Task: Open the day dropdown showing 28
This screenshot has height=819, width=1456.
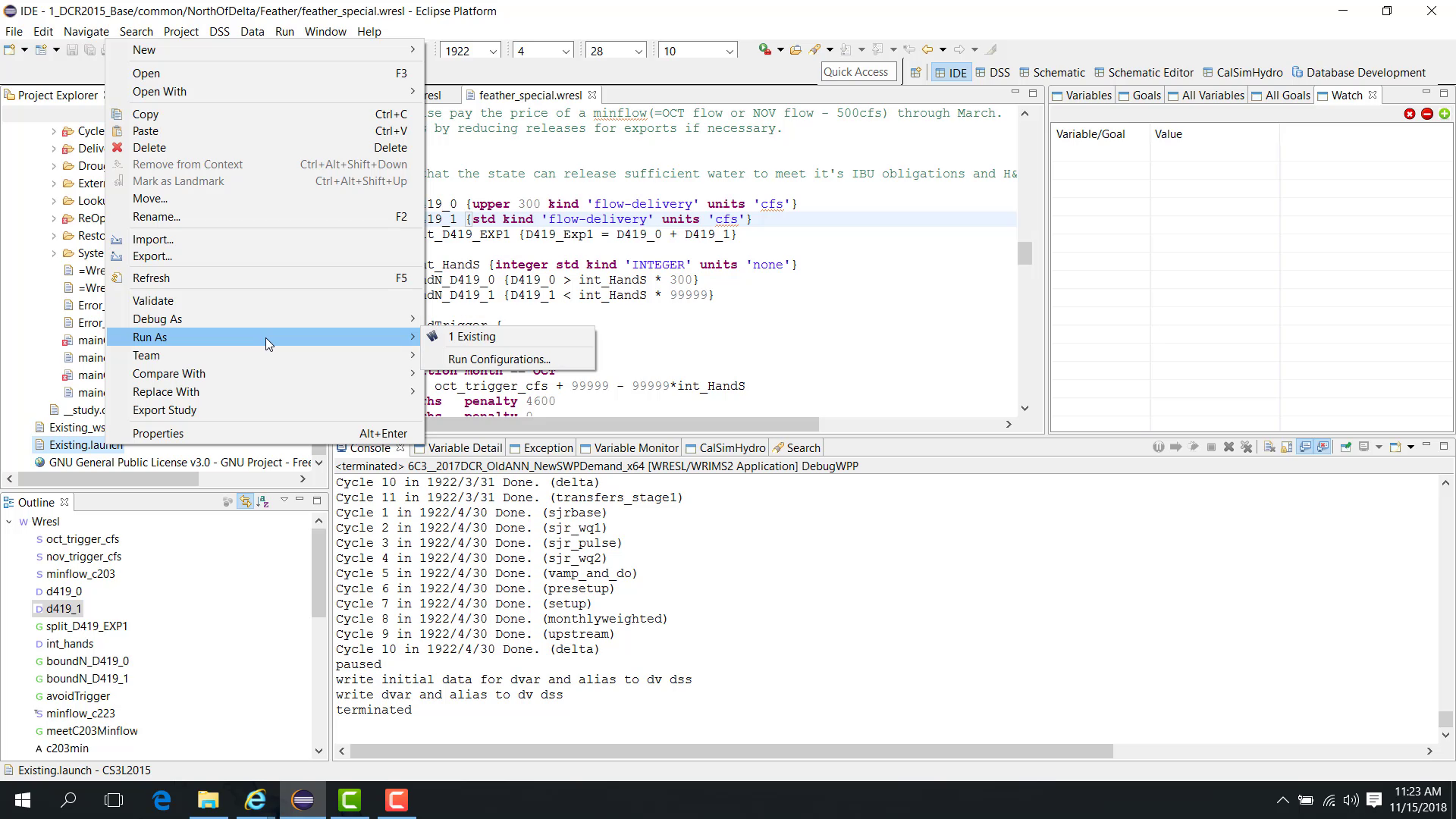Action: pyautogui.click(x=639, y=52)
